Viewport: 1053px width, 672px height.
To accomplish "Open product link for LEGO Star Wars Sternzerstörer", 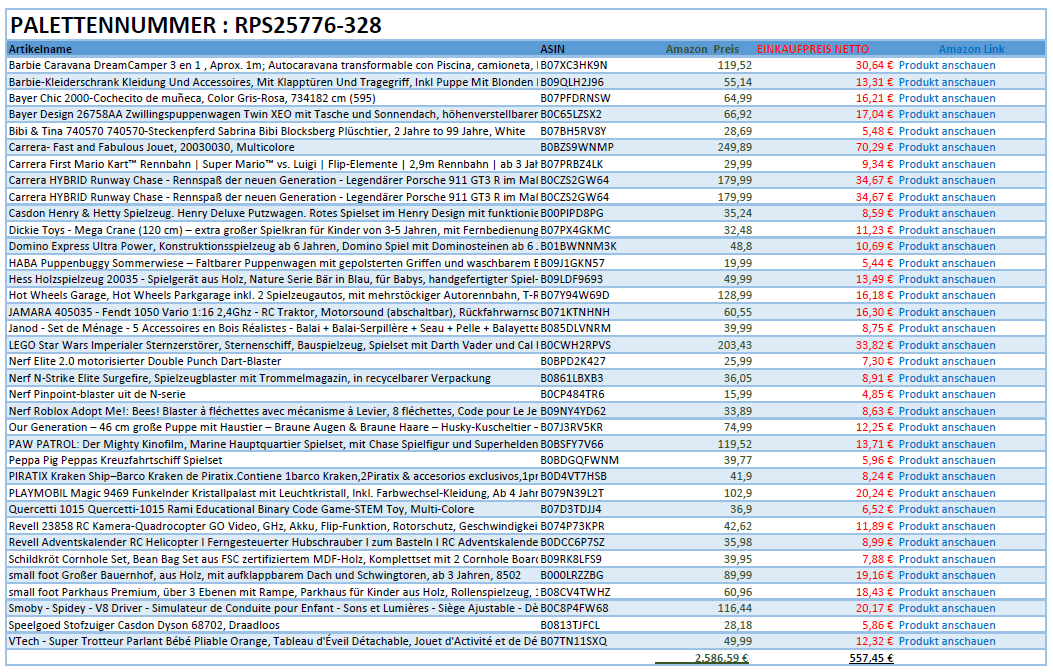I will (x=946, y=345).
